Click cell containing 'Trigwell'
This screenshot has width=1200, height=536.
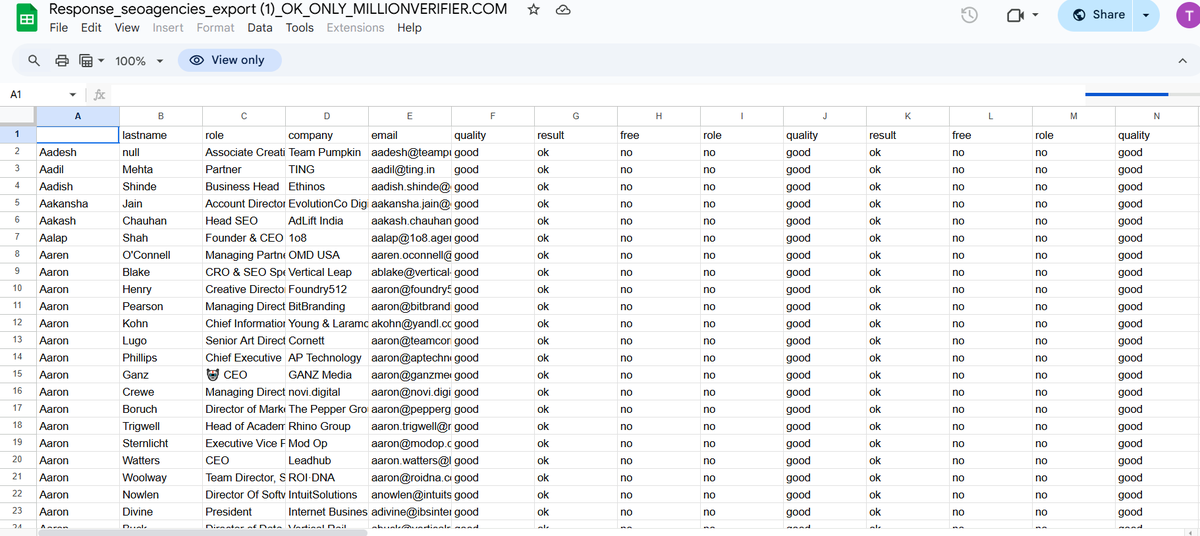pos(160,426)
